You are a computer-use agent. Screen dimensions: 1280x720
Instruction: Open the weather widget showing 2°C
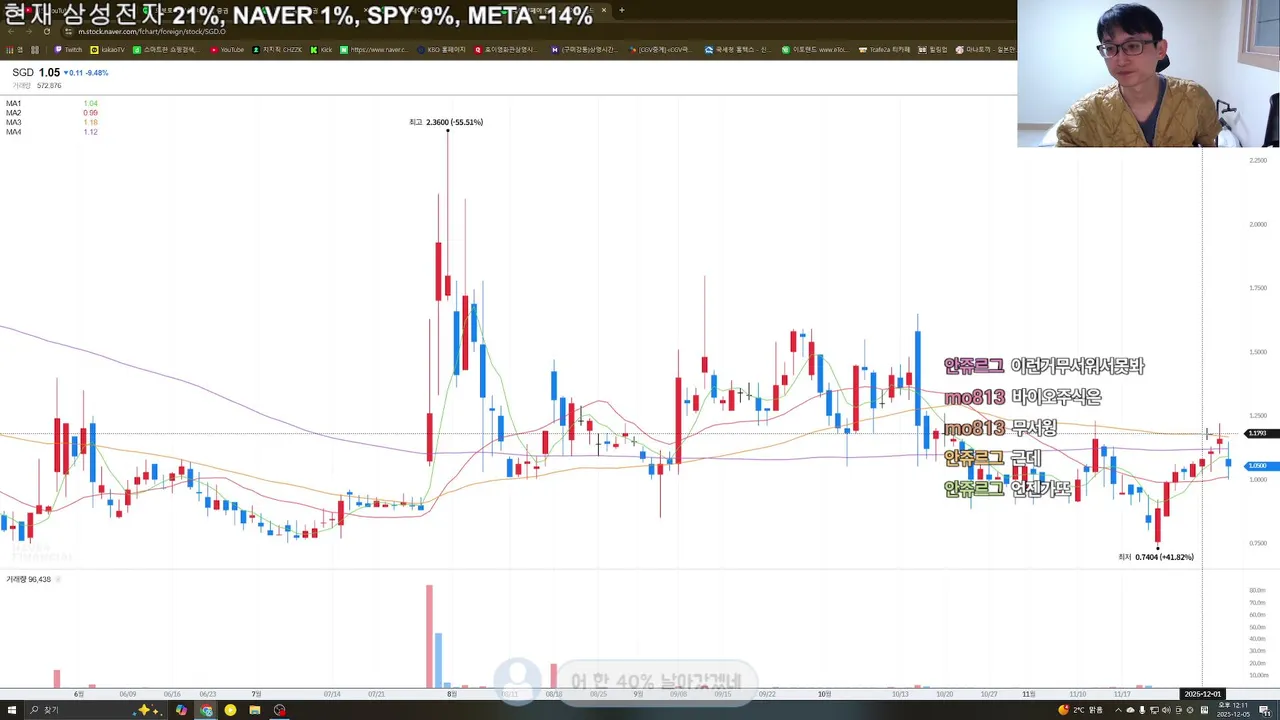[1081, 710]
